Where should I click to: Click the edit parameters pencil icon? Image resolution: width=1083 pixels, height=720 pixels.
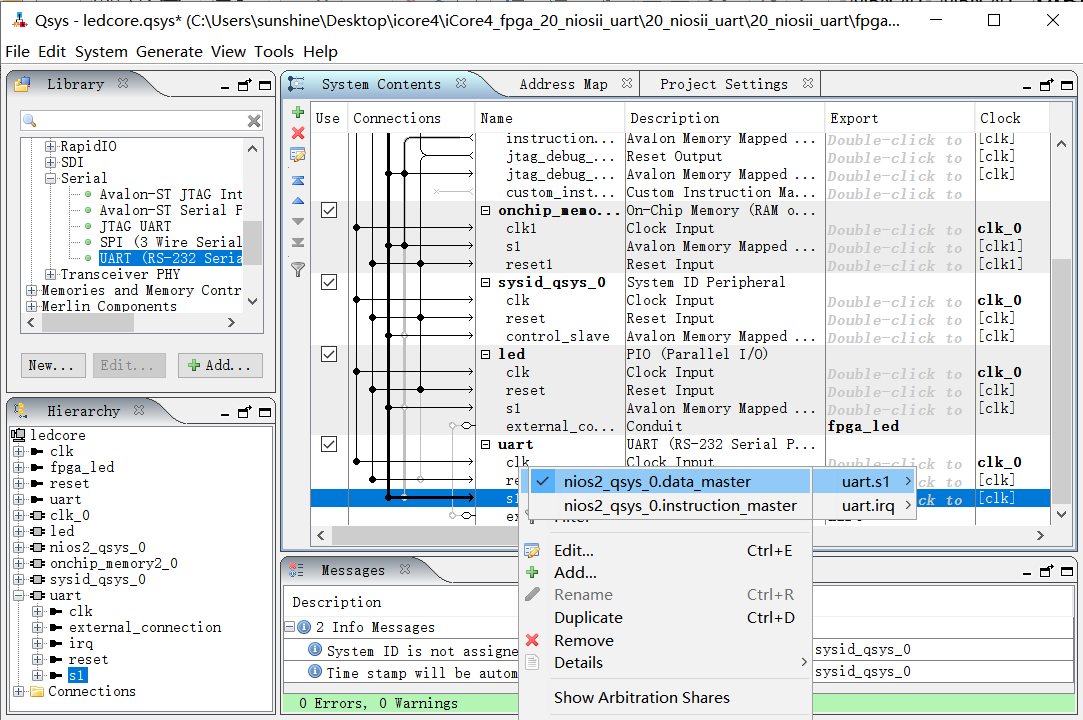tap(297, 155)
